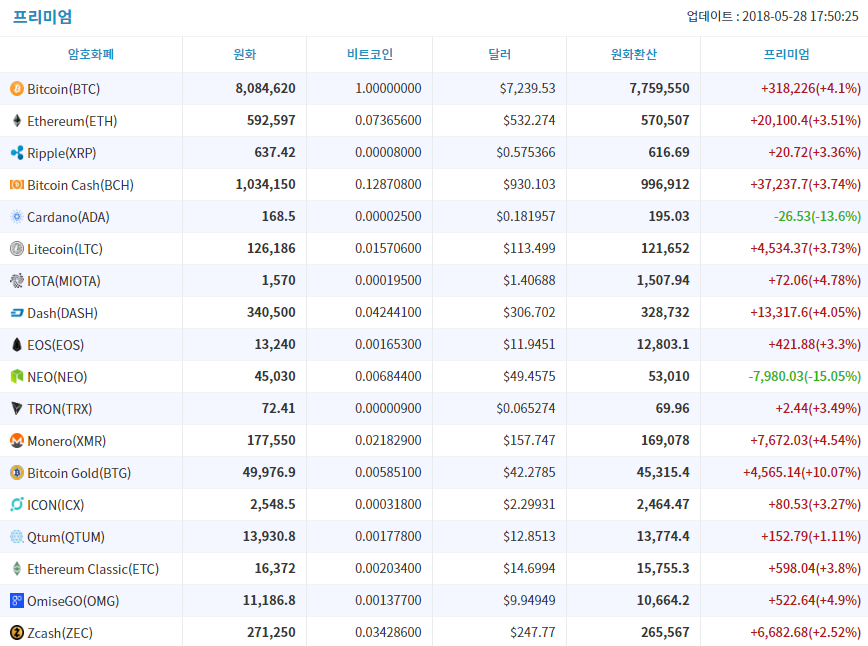Select the Bitcoin Gold(BTG) name text
This screenshot has width=868, height=646.
(80, 473)
